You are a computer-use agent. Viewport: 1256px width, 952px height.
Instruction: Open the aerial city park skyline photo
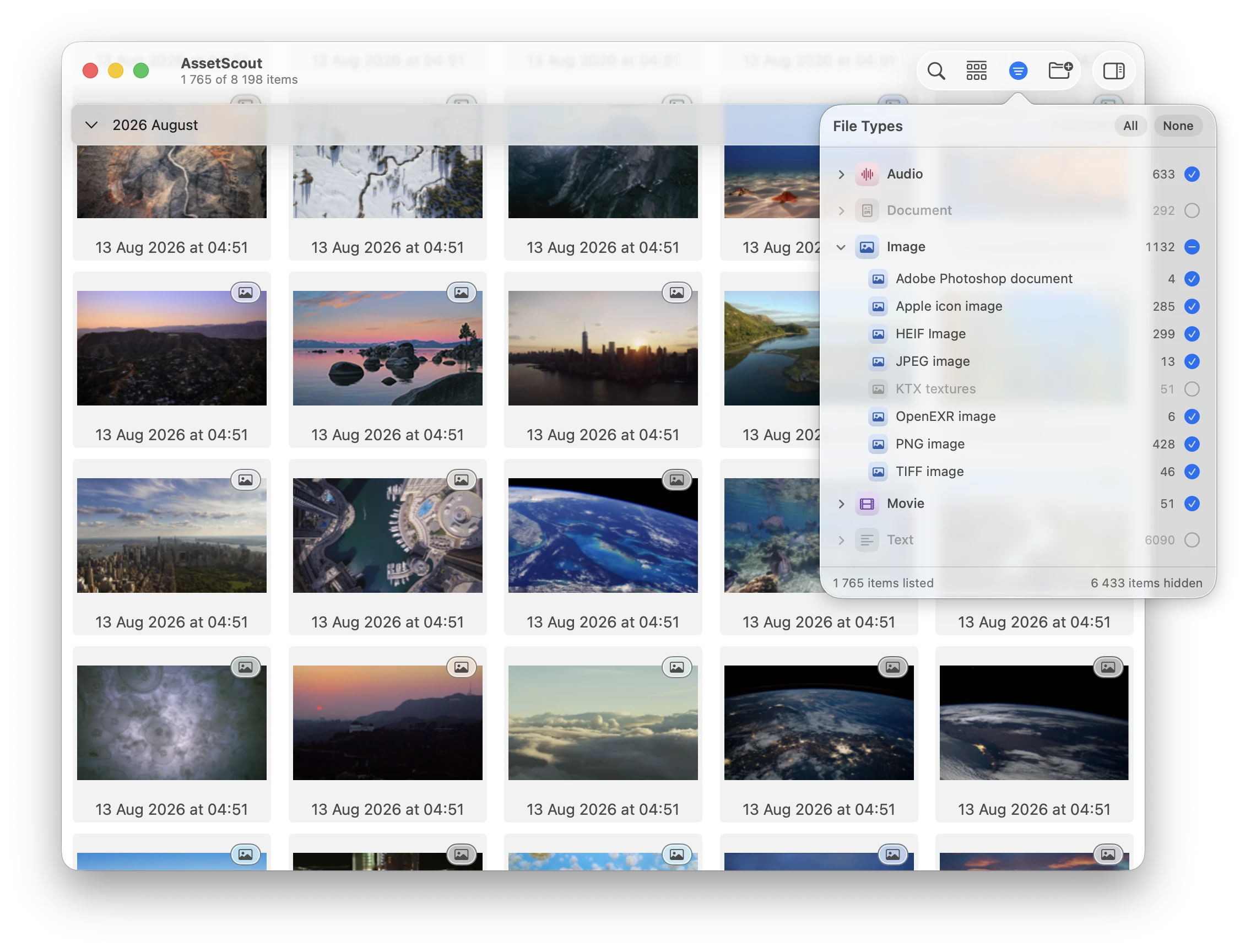[x=171, y=536]
